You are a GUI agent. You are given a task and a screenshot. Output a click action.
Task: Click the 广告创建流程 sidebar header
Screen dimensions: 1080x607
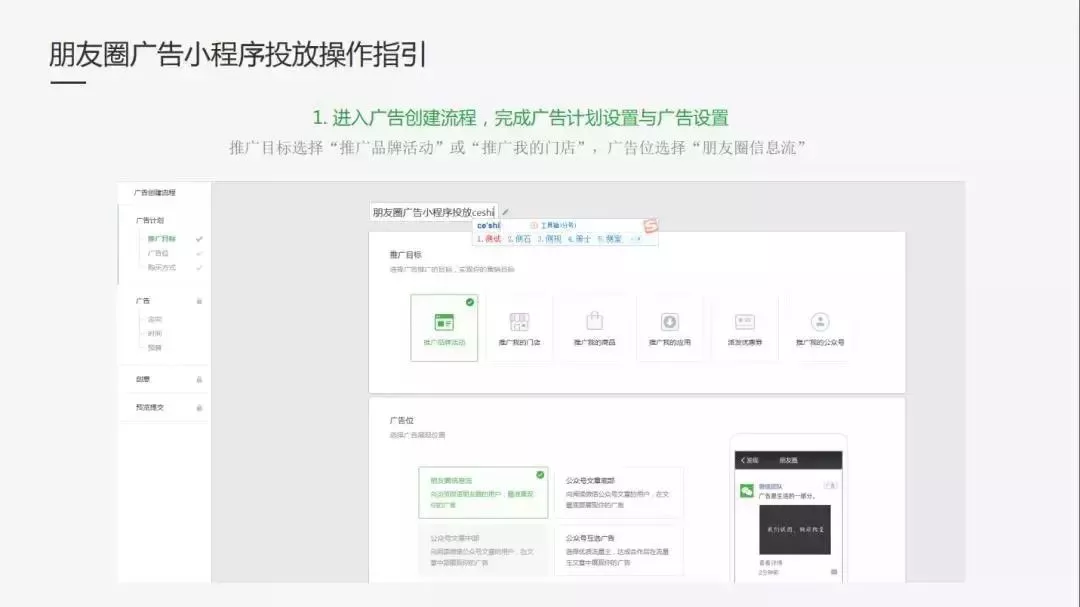[x=155, y=193]
